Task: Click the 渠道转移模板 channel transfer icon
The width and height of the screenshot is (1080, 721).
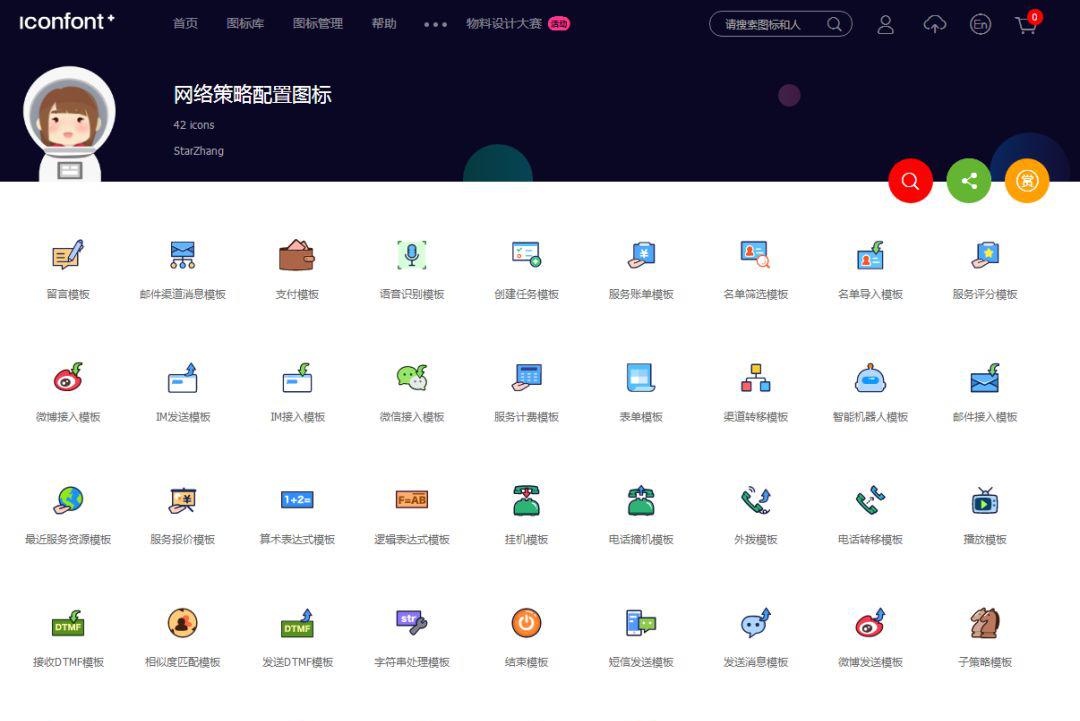Action: pyautogui.click(x=756, y=377)
